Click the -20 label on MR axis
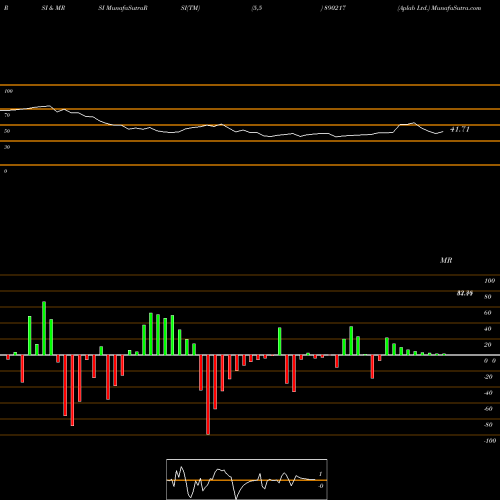This screenshot has height=500, width=500. (488, 377)
